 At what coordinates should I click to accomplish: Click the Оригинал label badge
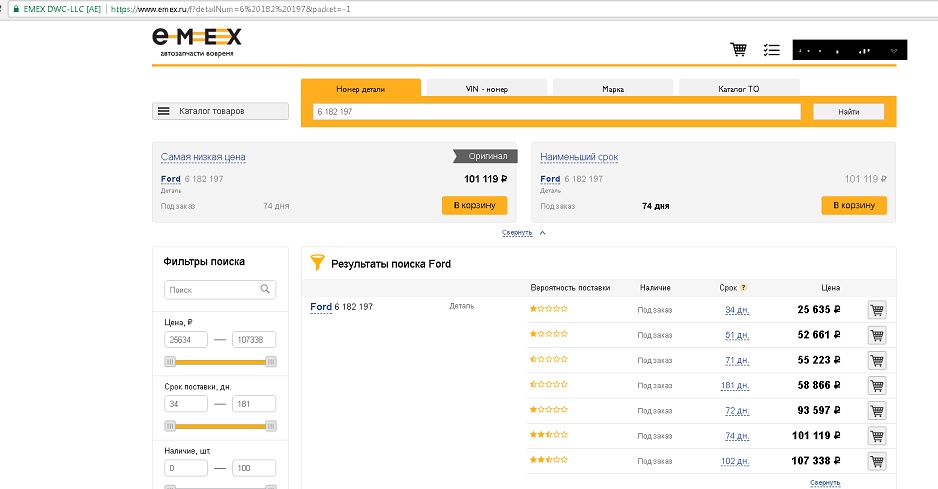click(485, 156)
